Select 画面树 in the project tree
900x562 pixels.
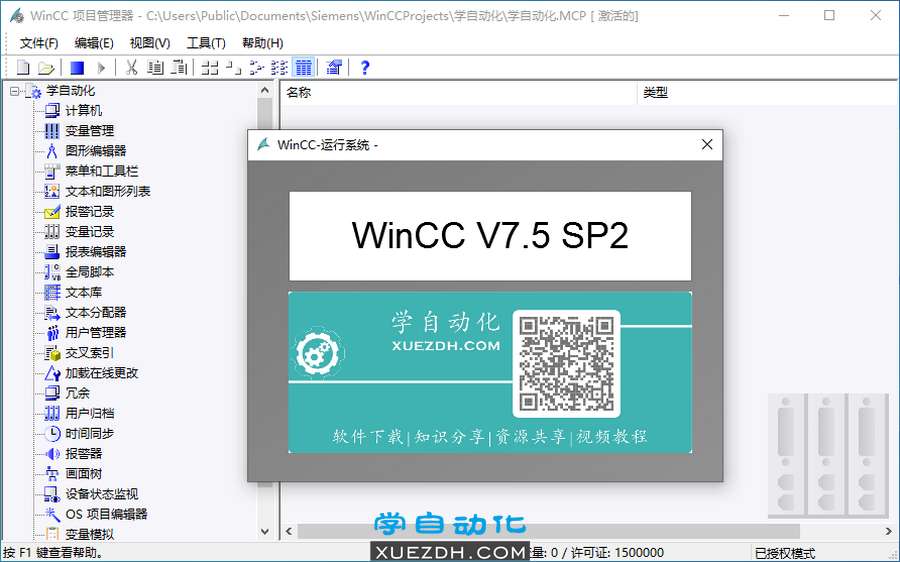[83, 474]
